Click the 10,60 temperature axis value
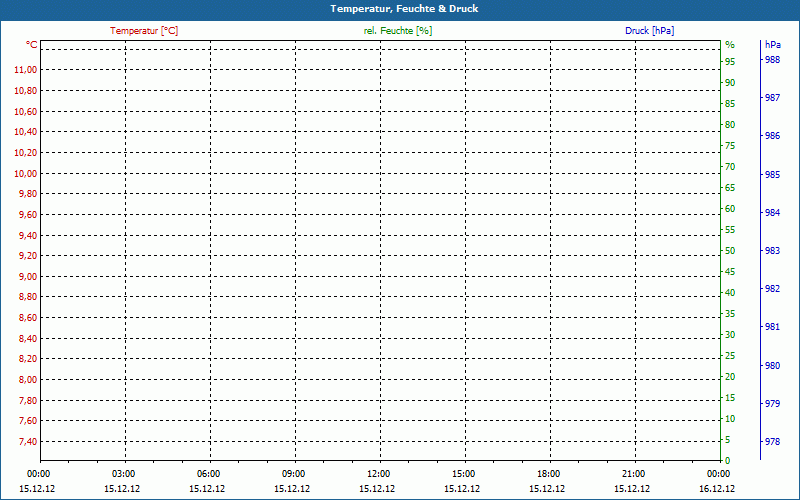The height and width of the screenshot is (500, 800). pyautogui.click(x=26, y=112)
